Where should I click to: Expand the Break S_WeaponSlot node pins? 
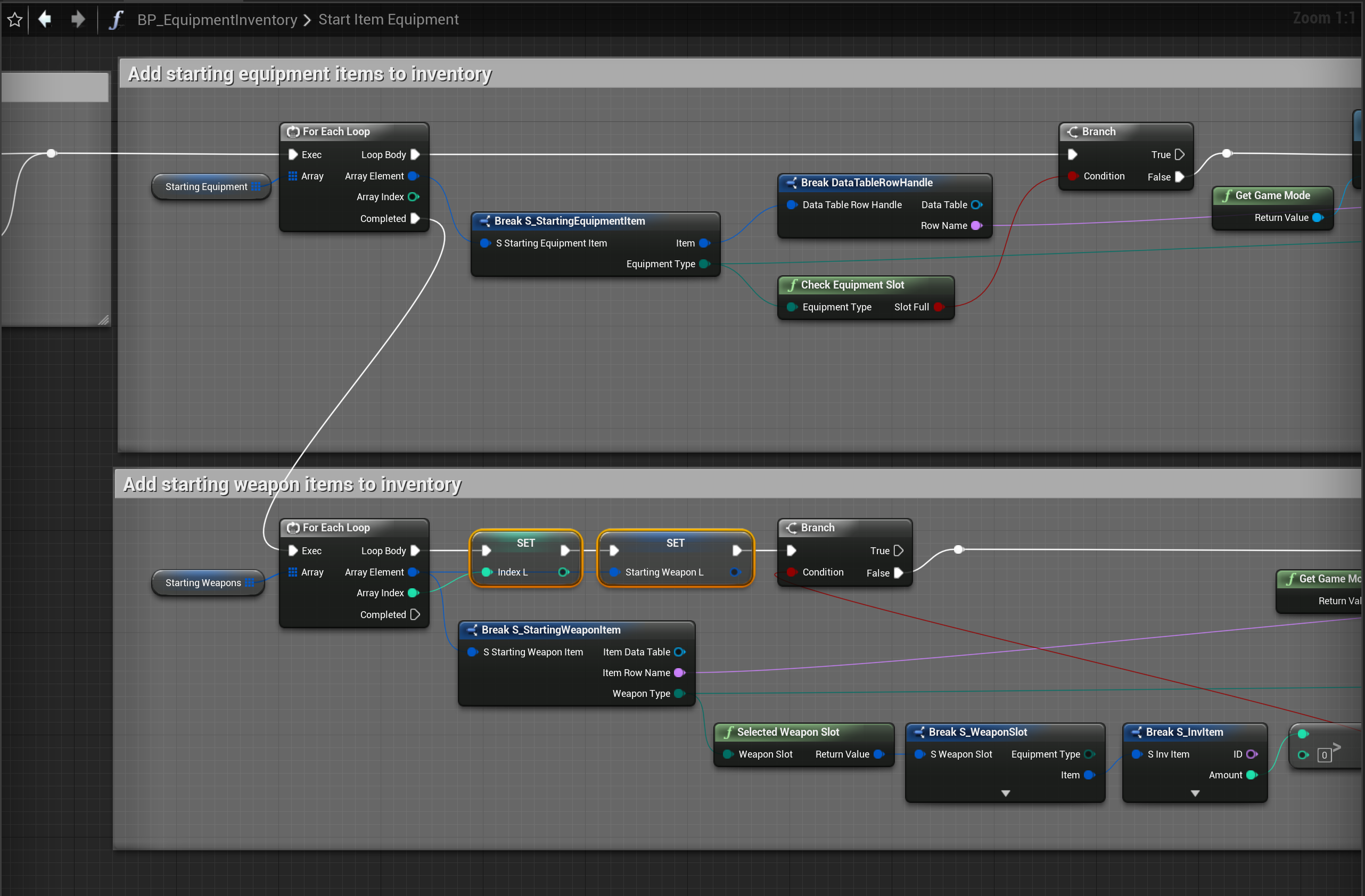tap(1006, 793)
